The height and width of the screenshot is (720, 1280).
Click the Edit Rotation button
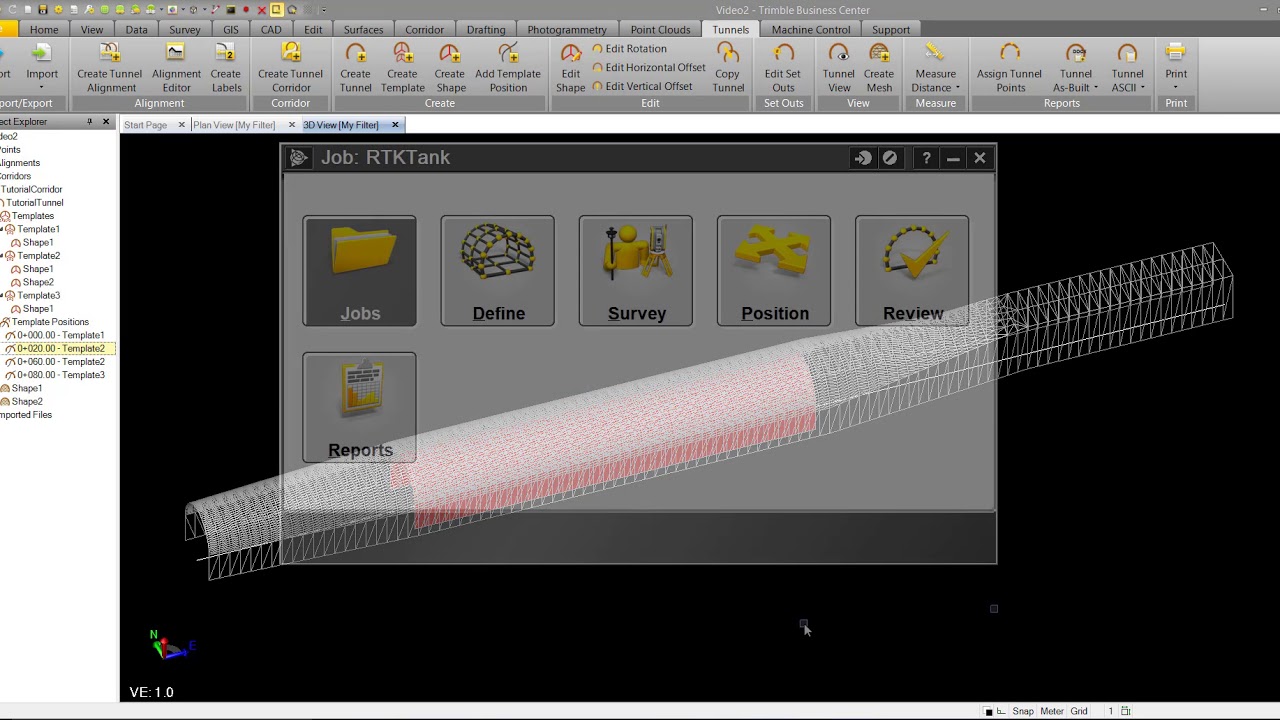(x=630, y=49)
